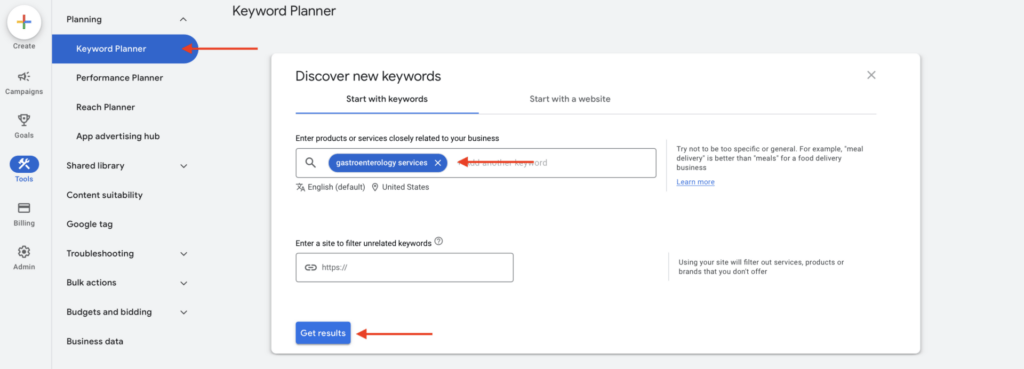
Task: Expand Bulk actions section
Action: [184, 283]
